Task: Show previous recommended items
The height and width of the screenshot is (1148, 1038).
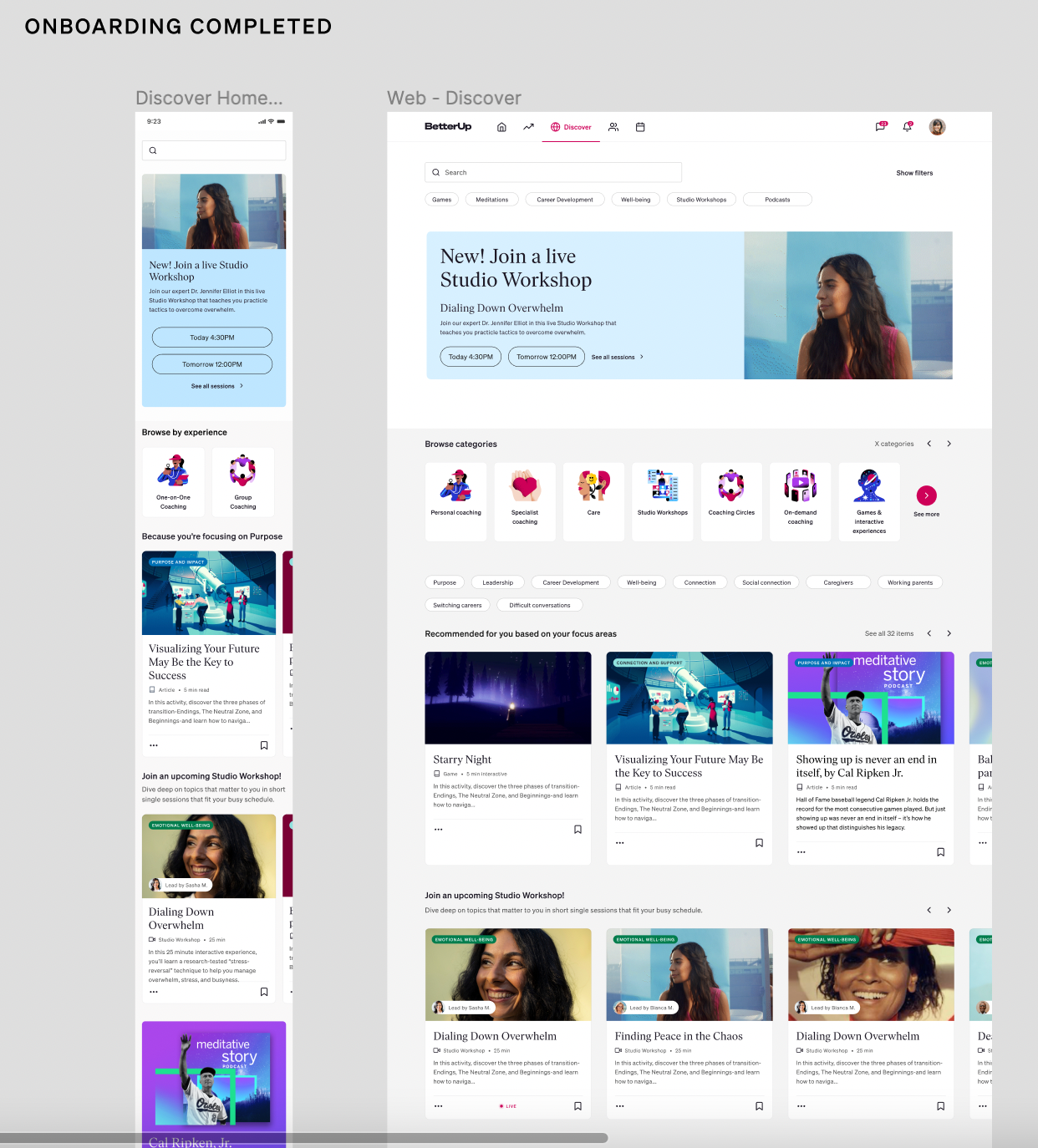Action: point(929,633)
